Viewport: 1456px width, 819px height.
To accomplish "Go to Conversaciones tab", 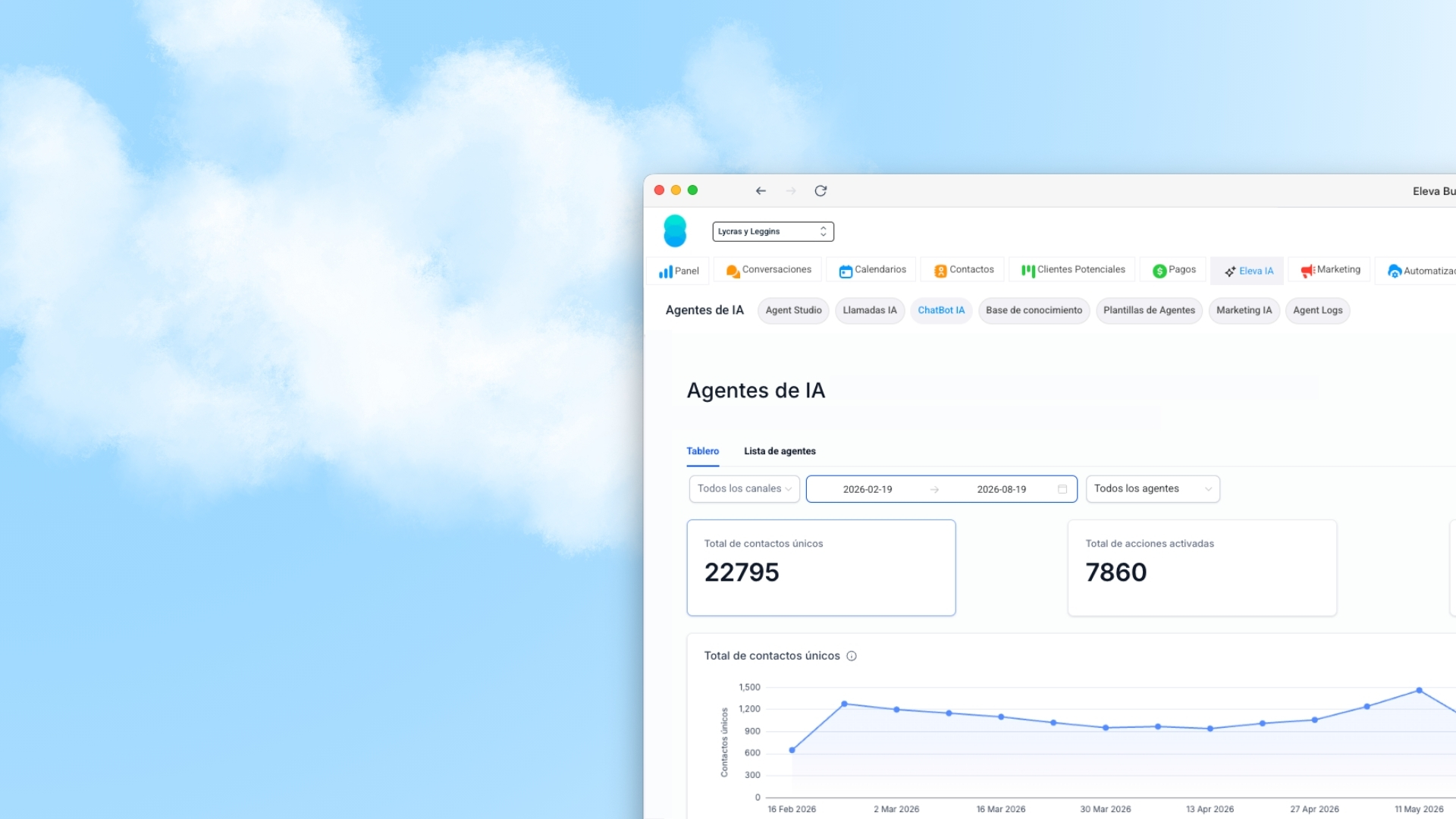I will point(767,270).
